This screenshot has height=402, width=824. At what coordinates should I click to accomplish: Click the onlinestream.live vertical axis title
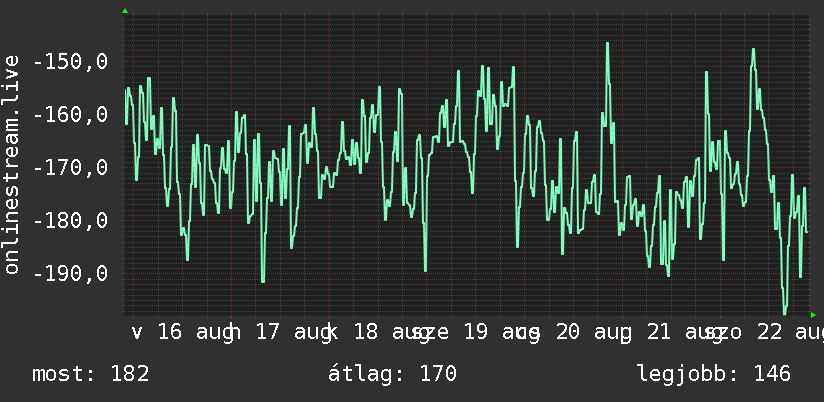pos(11,164)
